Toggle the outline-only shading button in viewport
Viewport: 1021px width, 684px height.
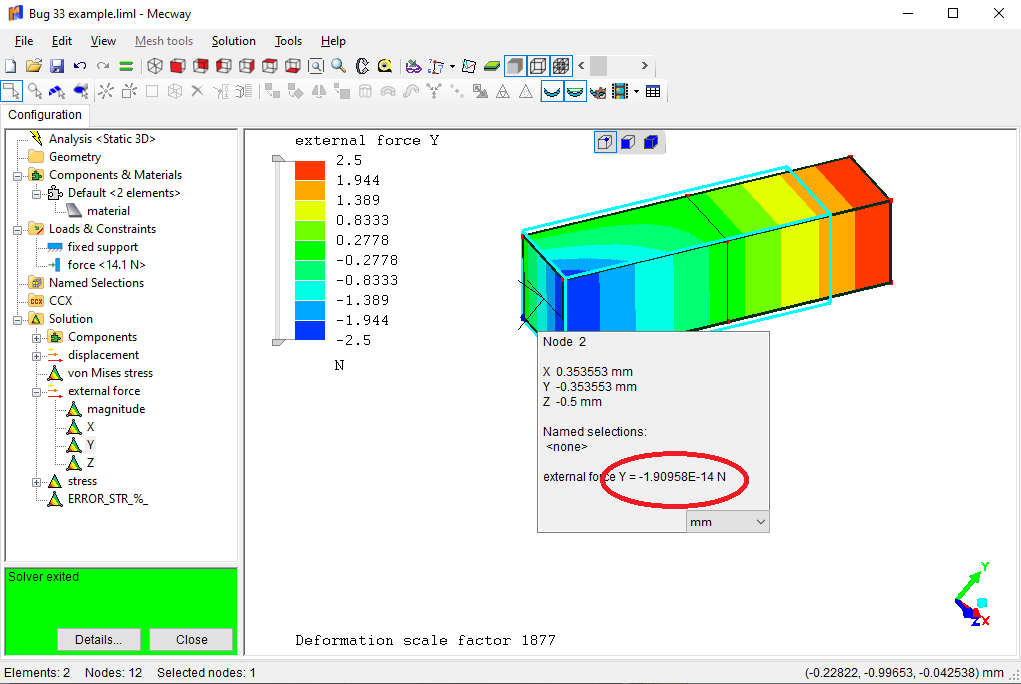(x=606, y=142)
